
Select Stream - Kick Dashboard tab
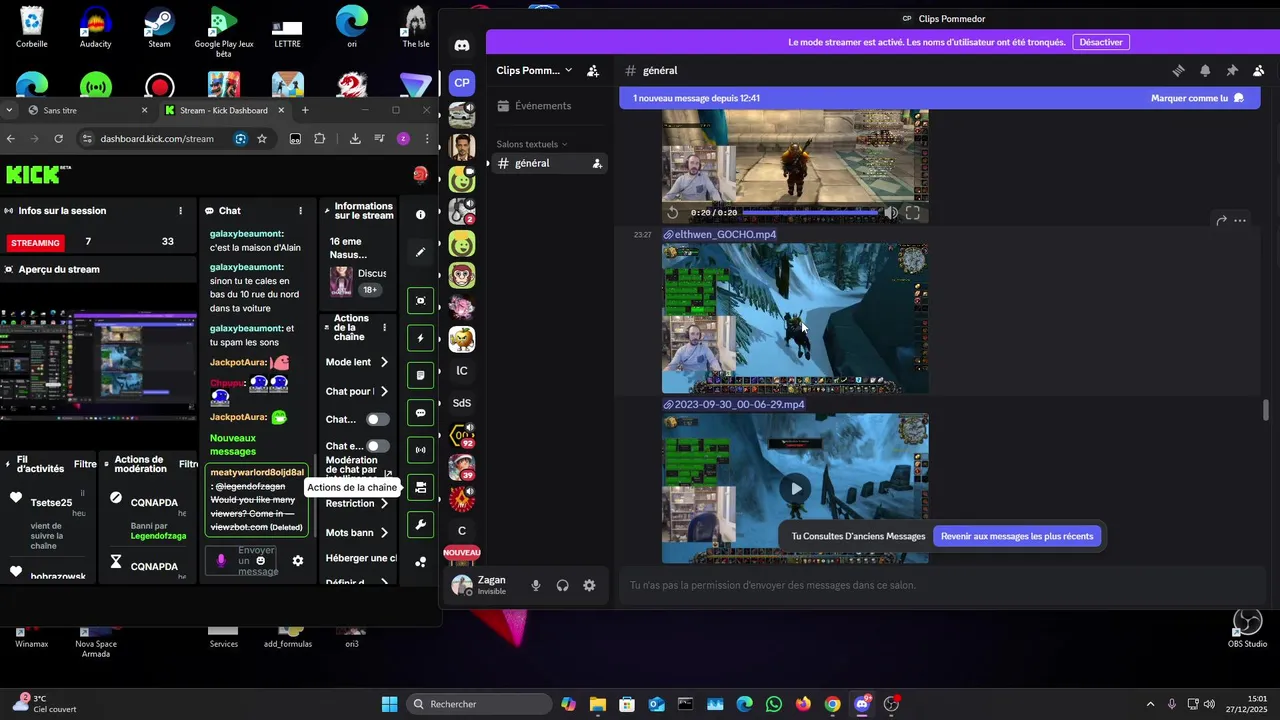224,110
